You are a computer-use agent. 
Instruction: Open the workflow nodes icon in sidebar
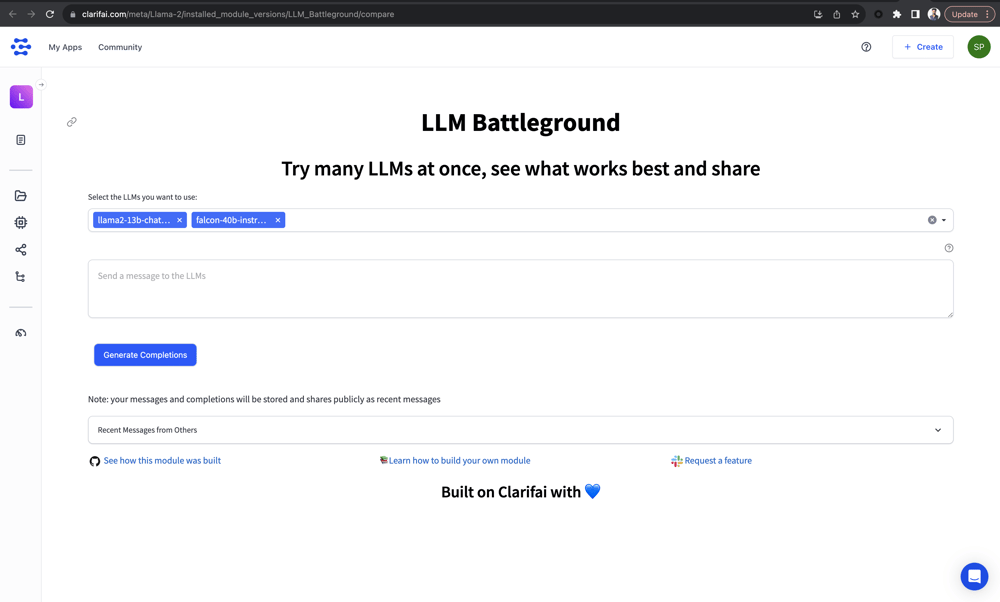point(21,250)
